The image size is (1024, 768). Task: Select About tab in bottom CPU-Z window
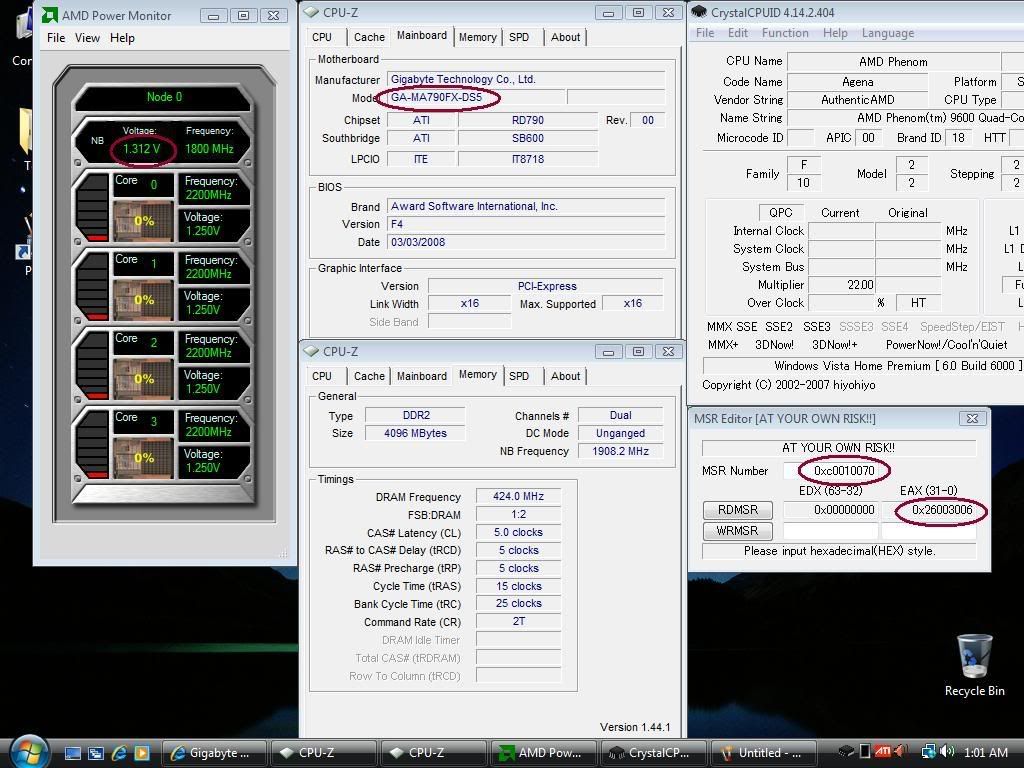point(566,376)
